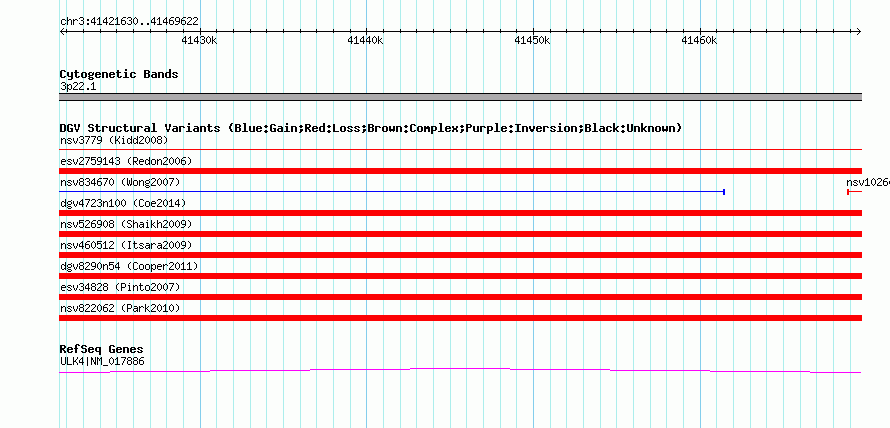Select the ULK4|NM_017886 gene label
Viewport: 890px width, 428px height.
[102, 361]
